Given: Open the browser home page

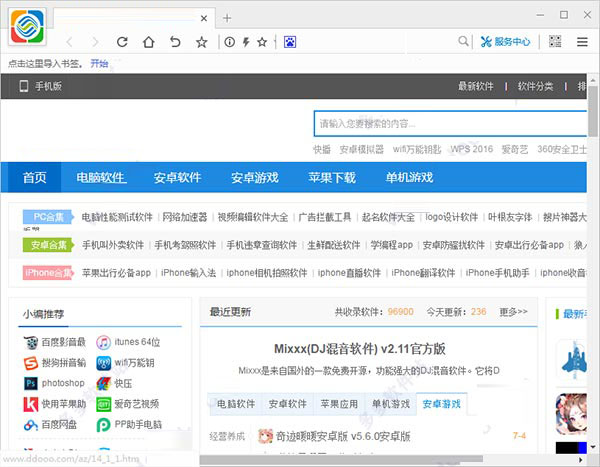Looking at the screenshot, I should pyautogui.click(x=148, y=42).
